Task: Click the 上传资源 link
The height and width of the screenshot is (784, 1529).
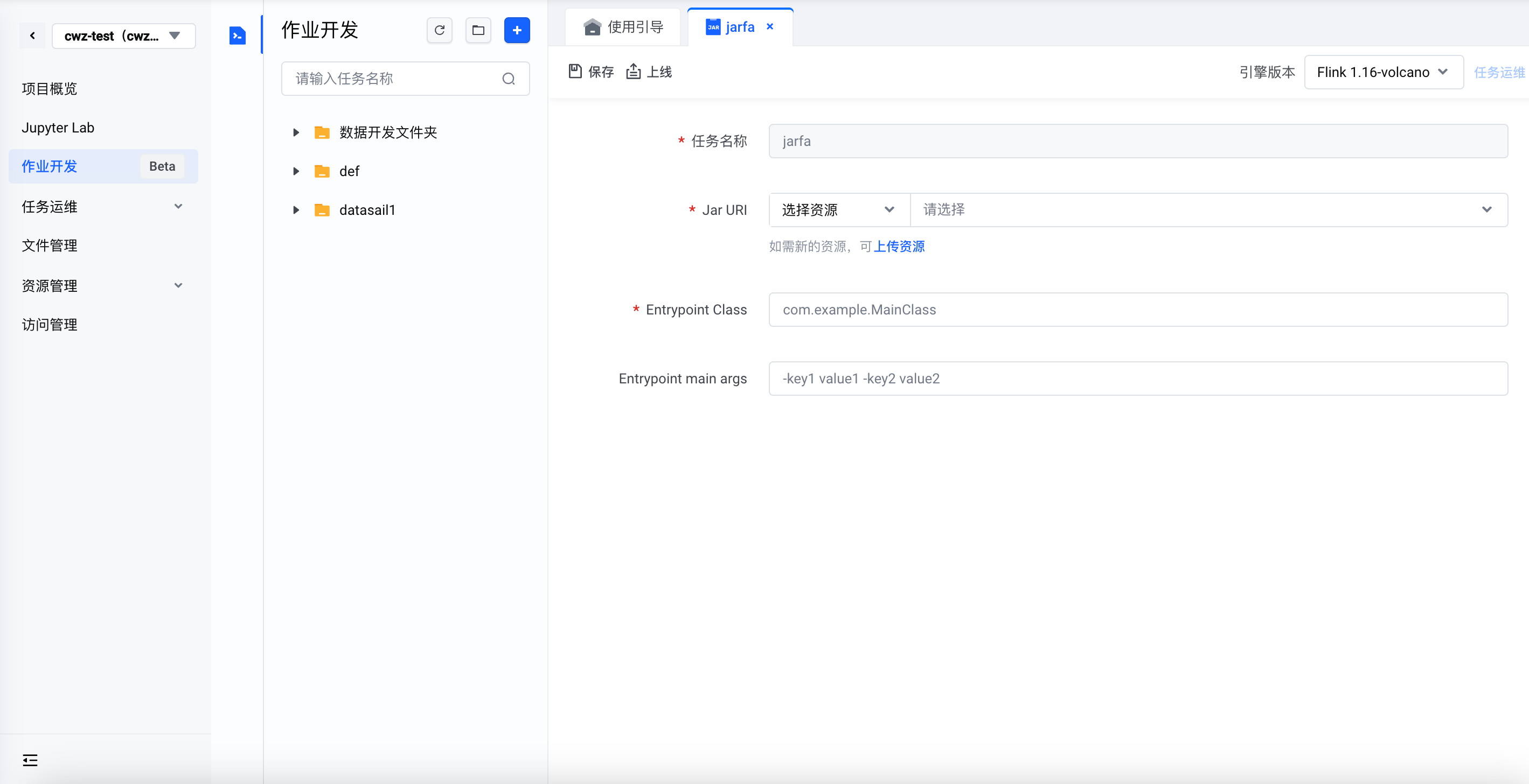Action: (899, 247)
